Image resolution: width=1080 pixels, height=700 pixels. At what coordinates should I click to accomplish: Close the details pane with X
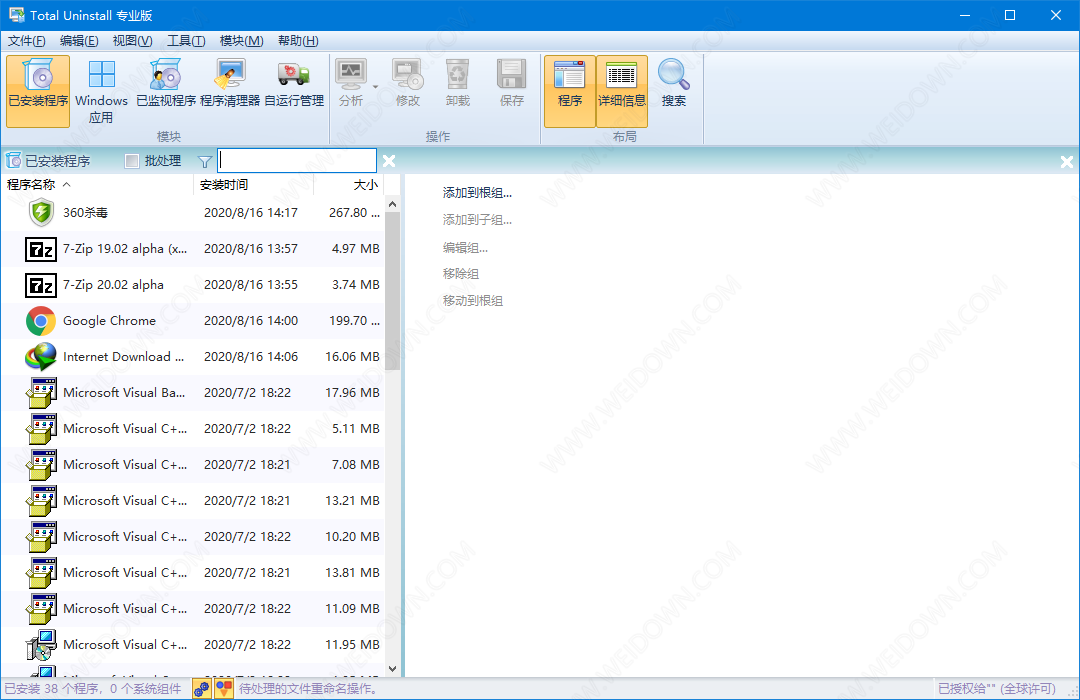click(x=1067, y=162)
